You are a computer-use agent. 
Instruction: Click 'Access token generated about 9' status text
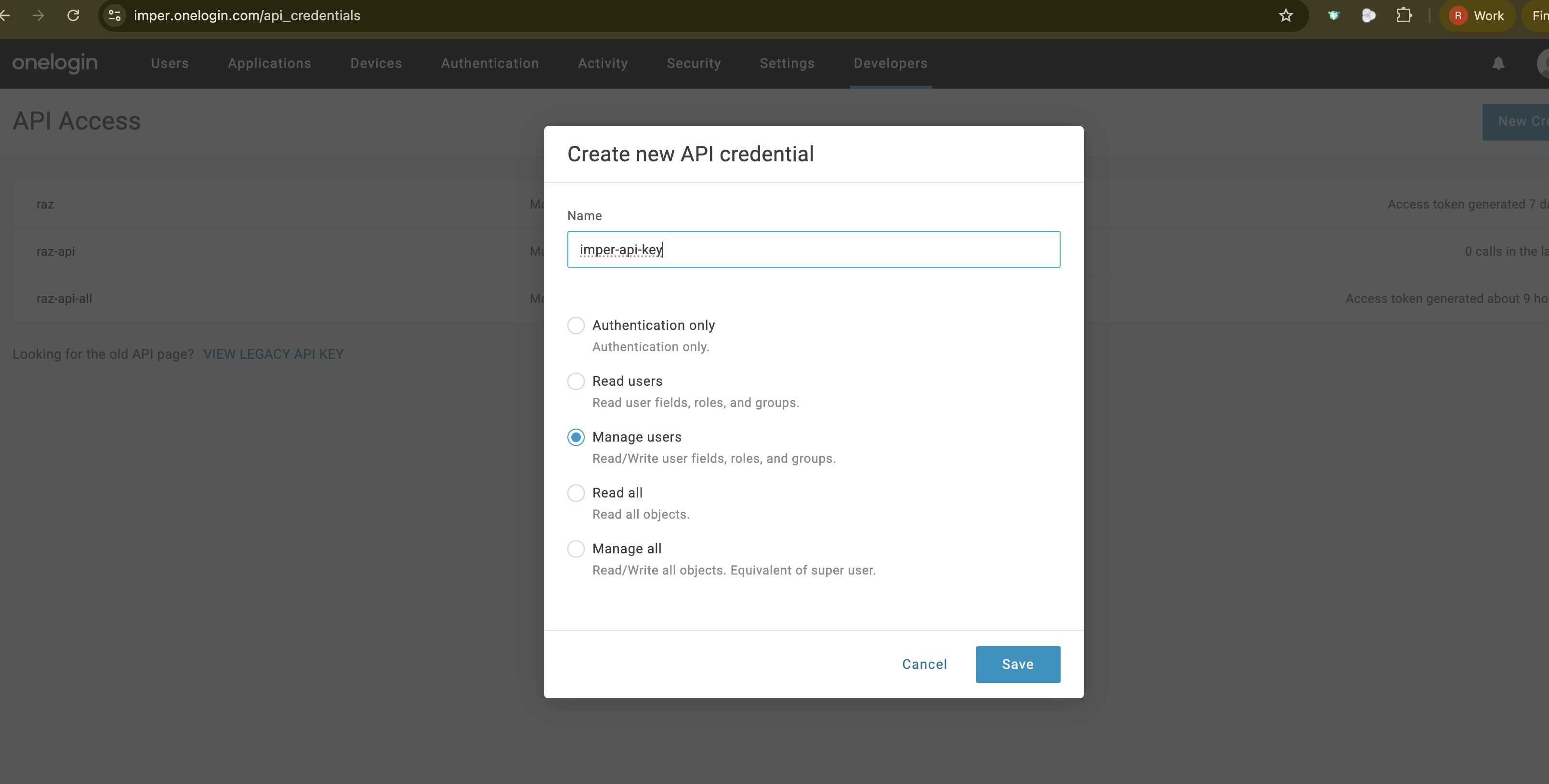1437,299
